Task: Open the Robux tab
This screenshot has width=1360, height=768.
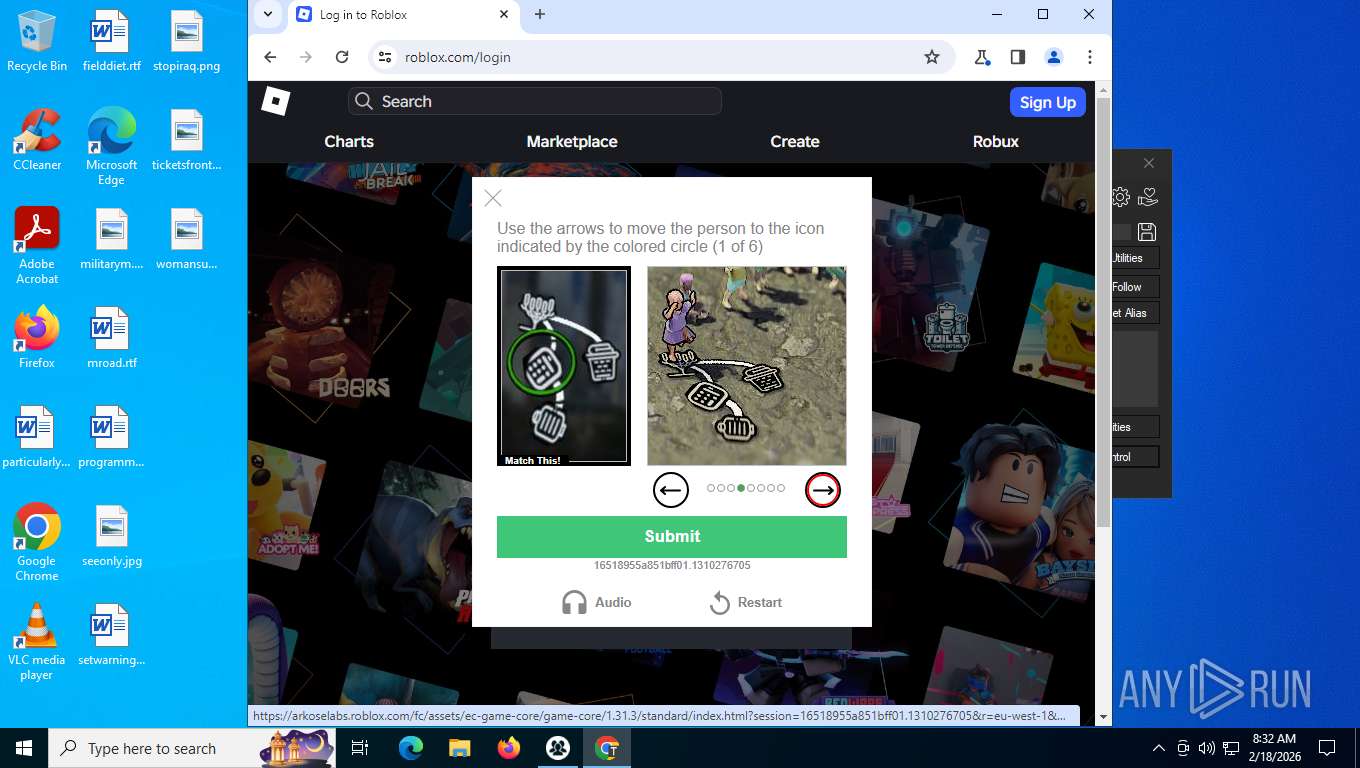Action: [996, 141]
